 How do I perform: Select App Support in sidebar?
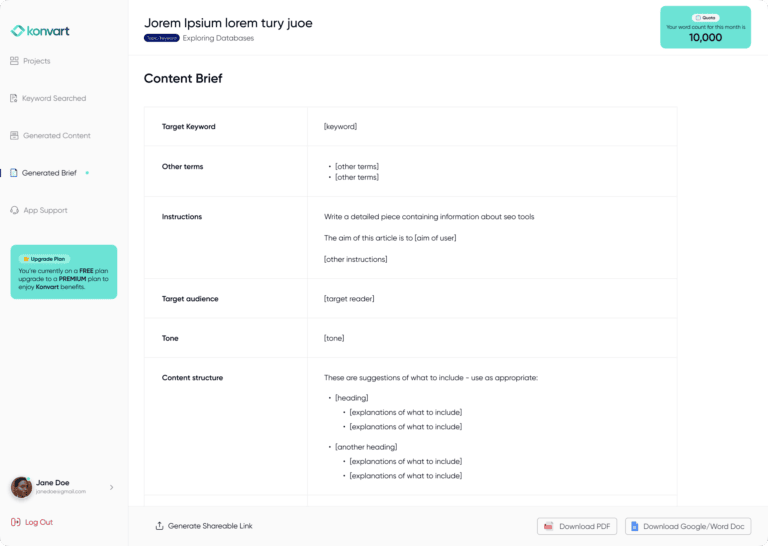point(45,210)
